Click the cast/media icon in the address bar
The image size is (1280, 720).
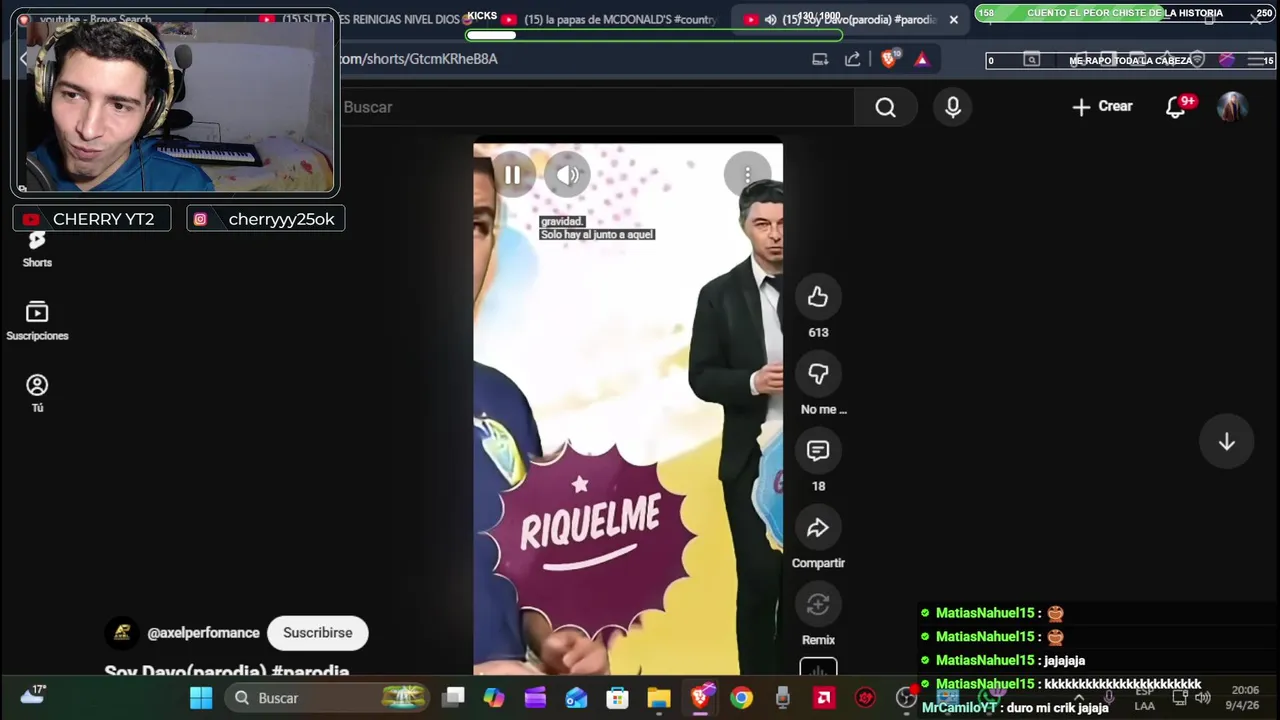pyautogui.click(x=820, y=59)
